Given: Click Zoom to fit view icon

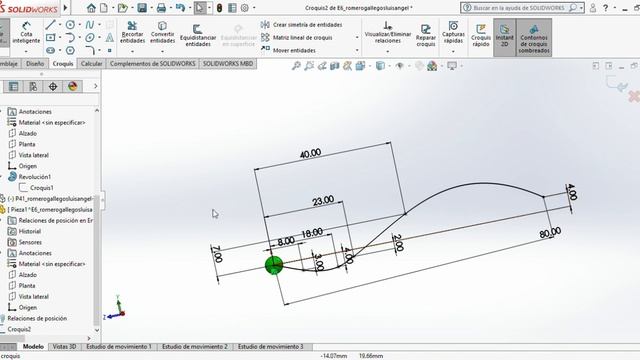Looking at the screenshot, I should point(296,66).
